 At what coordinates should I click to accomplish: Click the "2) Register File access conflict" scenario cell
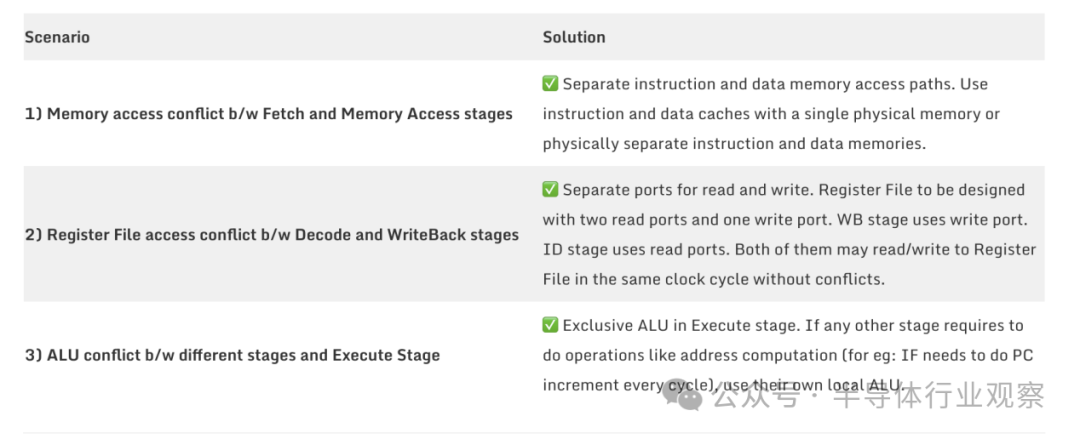pyautogui.click(x=272, y=235)
